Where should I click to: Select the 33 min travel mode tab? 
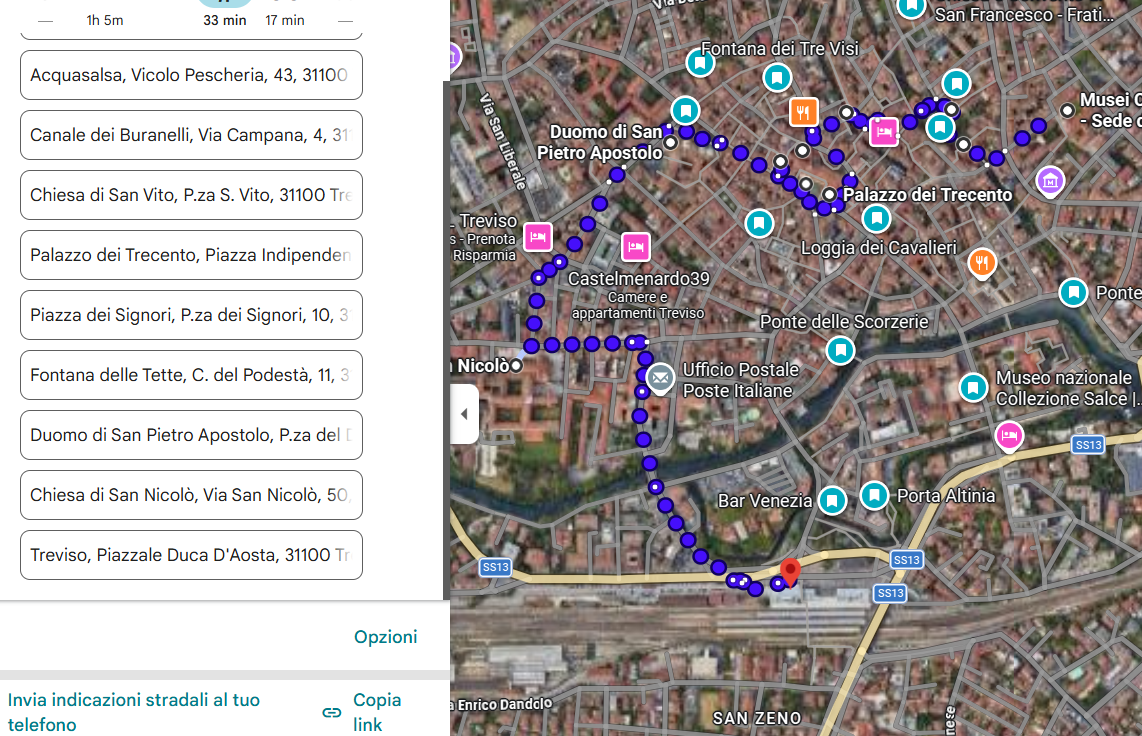[x=224, y=14]
